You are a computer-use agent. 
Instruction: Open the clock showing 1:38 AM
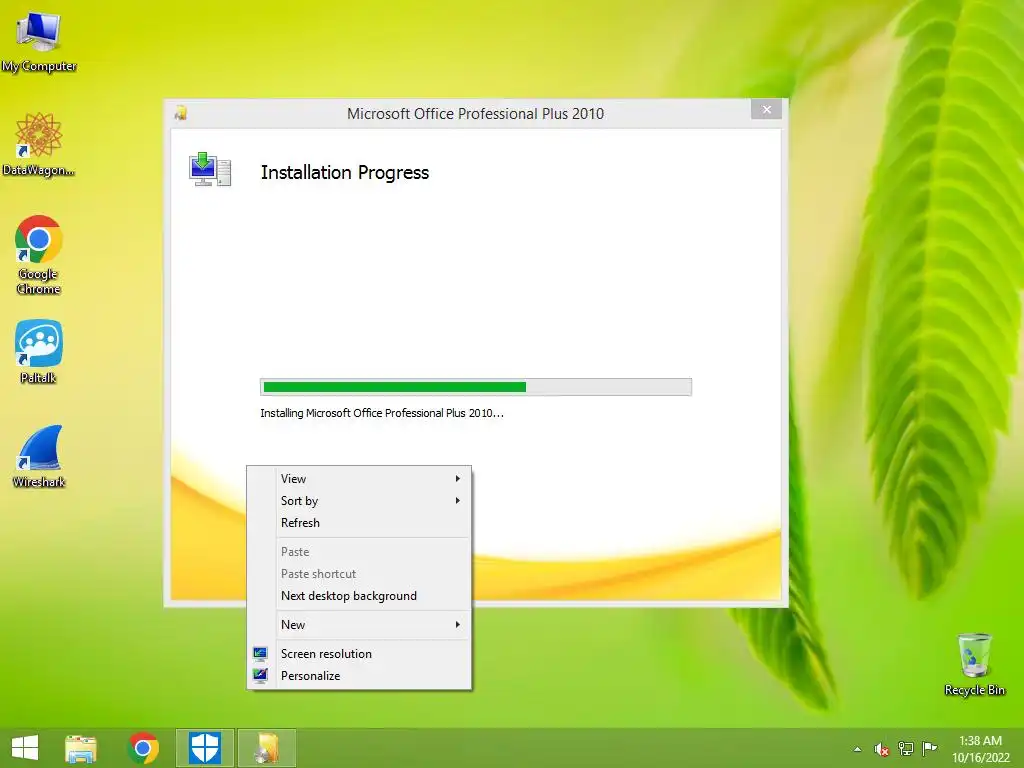(980, 749)
